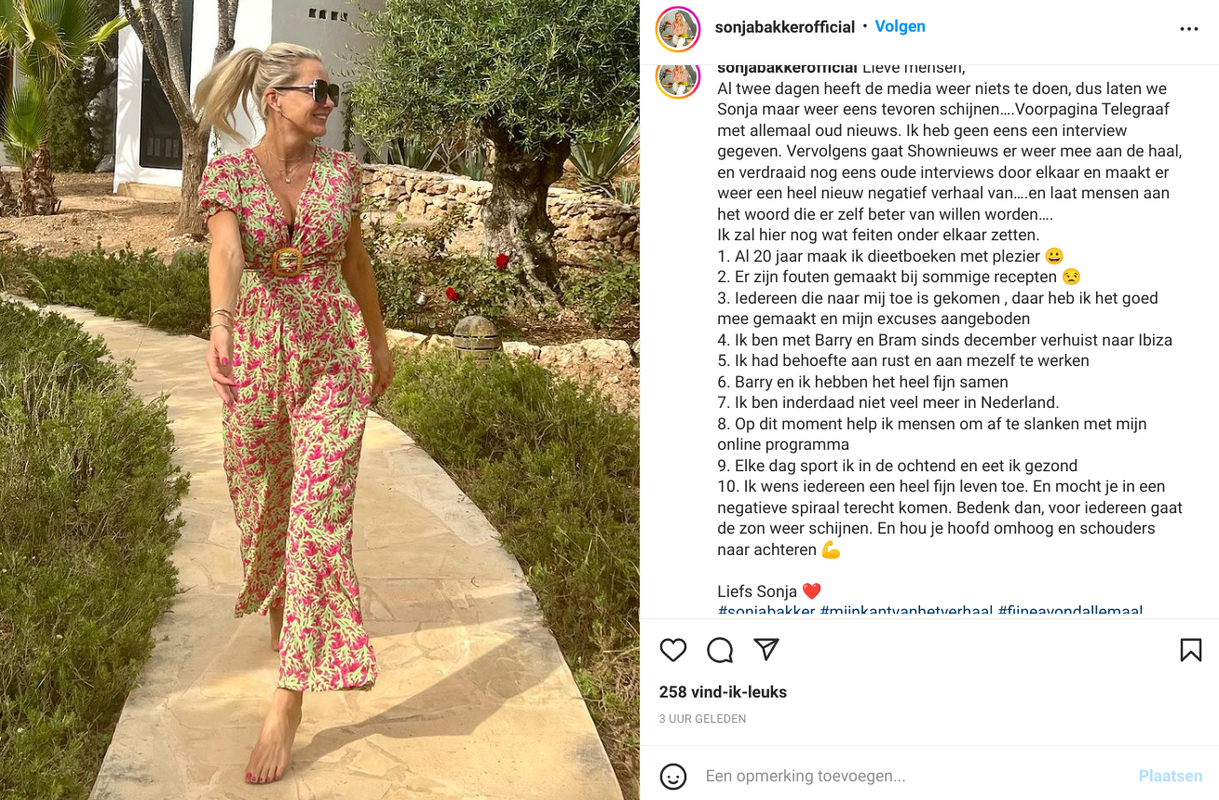Open emoji picker smiley icon

click(673, 776)
